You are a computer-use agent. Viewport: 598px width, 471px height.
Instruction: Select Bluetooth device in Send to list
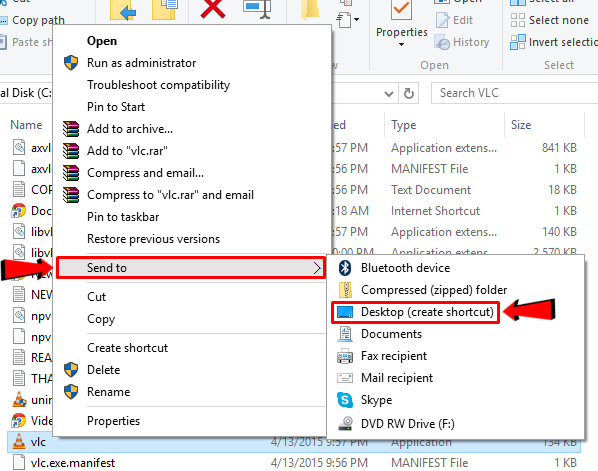pyautogui.click(x=405, y=268)
